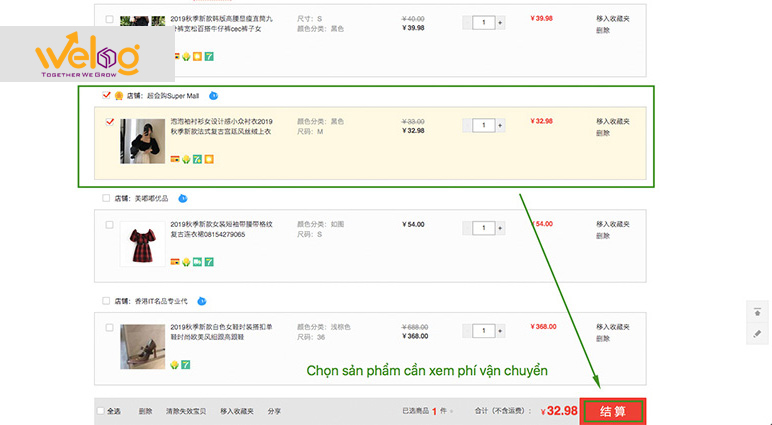Click the pencil feedback floating side icon

coord(757,334)
